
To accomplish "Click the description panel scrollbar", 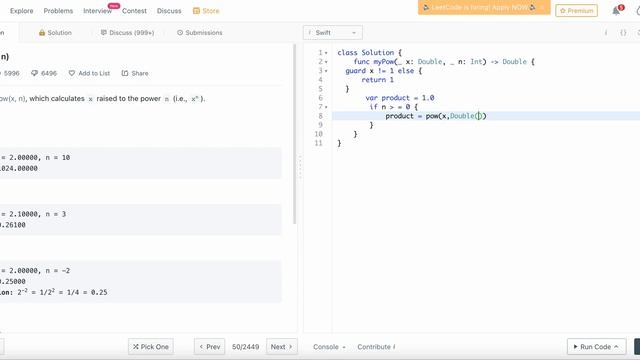I will [294, 134].
